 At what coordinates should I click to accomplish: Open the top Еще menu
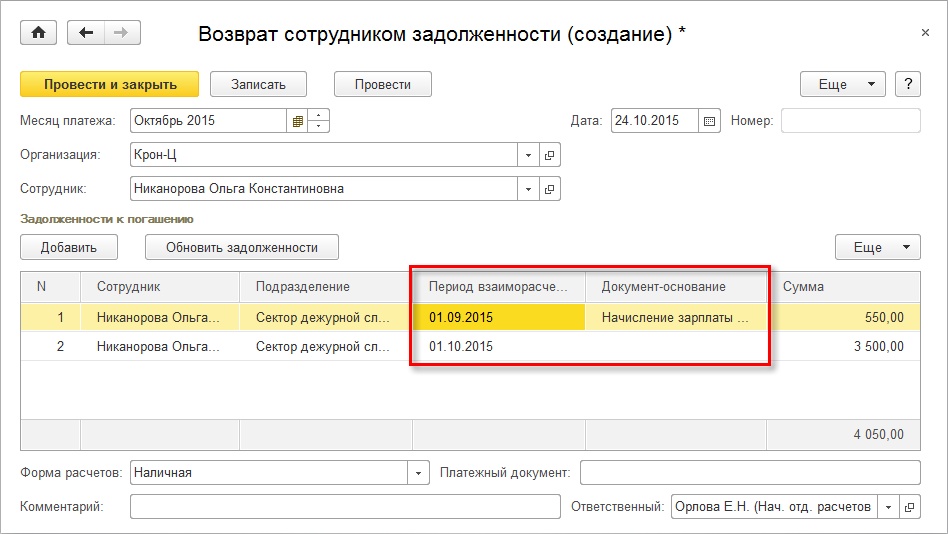(x=843, y=85)
